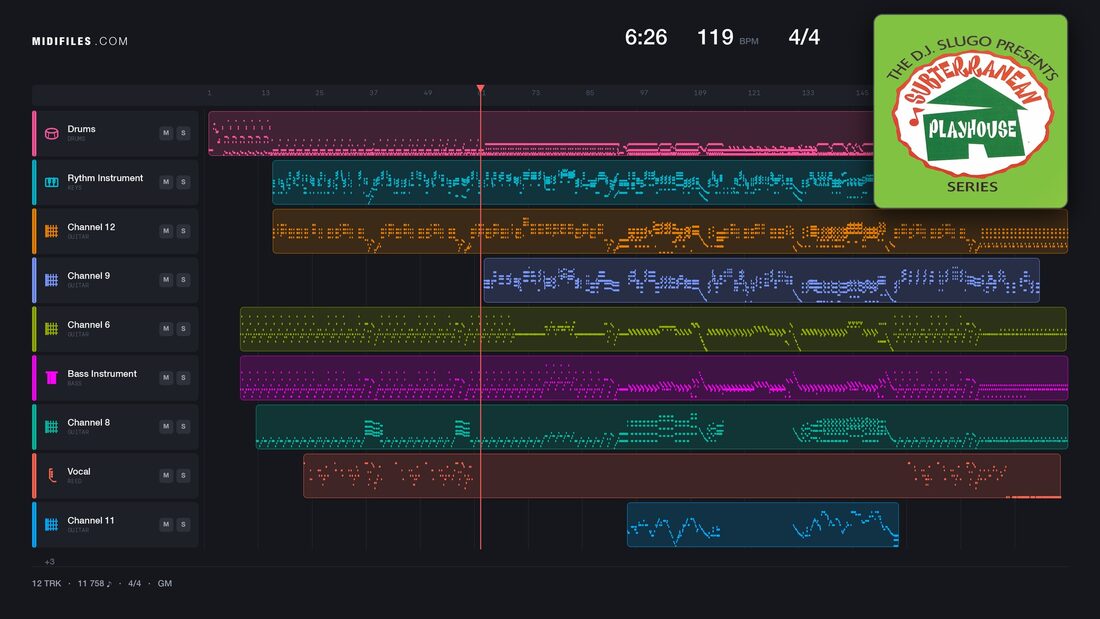Mute the Channel 9 track
The height and width of the screenshot is (619, 1100).
(166, 279)
